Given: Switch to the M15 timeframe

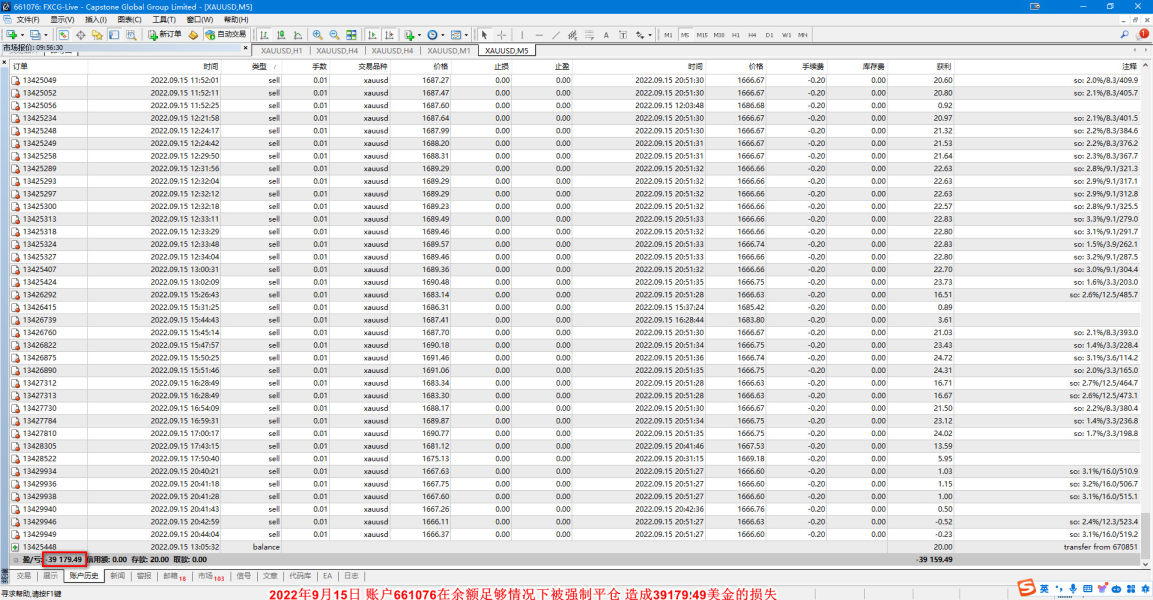Looking at the screenshot, I should click(x=701, y=35).
